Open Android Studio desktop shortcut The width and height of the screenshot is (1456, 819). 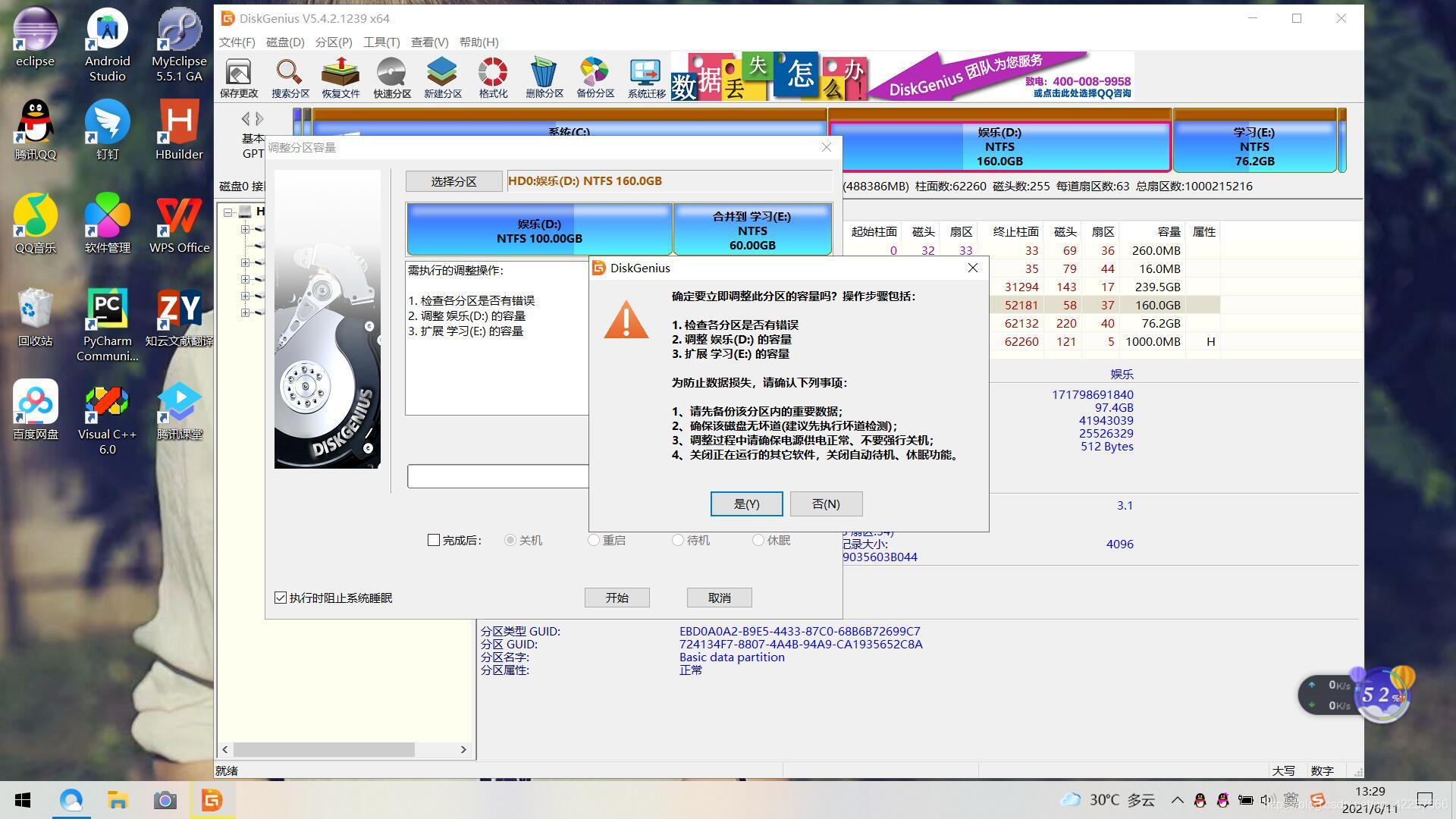tap(107, 45)
